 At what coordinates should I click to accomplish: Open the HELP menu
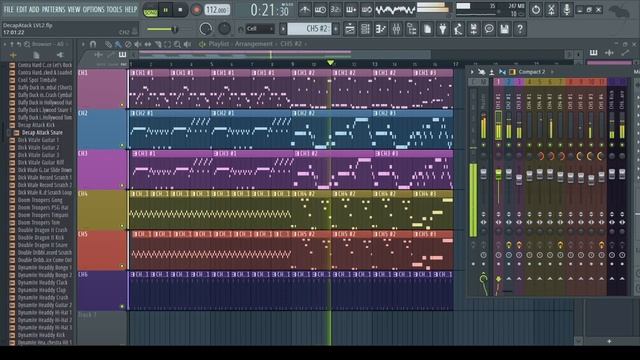[x=131, y=9]
